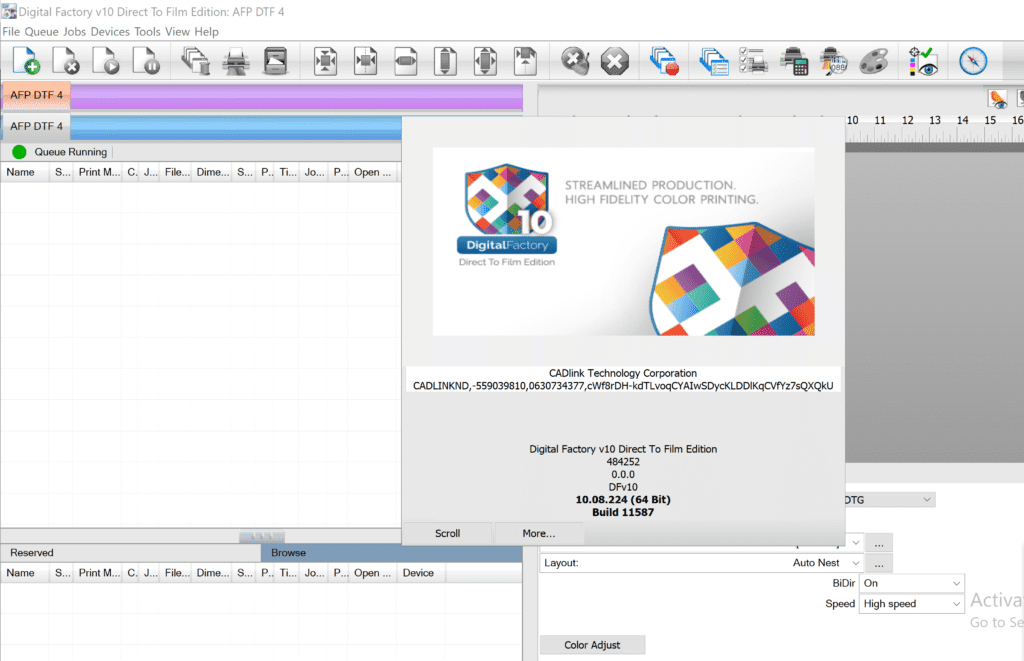1024x661 pixels.
Task: Select the gray AFP DTF 4 queue tab
Action: click(37, 126)
